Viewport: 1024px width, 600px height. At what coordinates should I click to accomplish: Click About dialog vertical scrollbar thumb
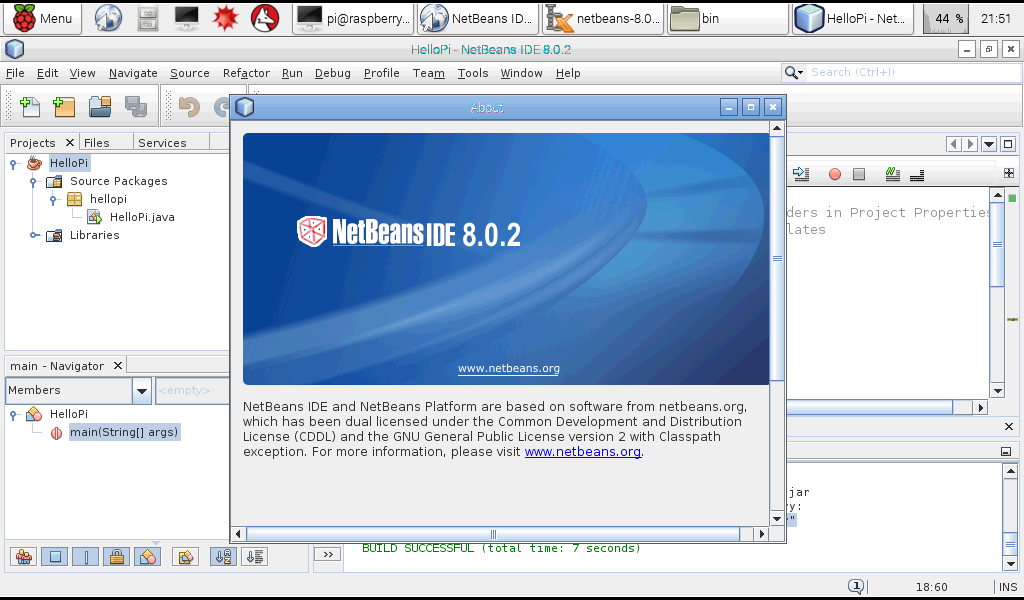(776, 258)
